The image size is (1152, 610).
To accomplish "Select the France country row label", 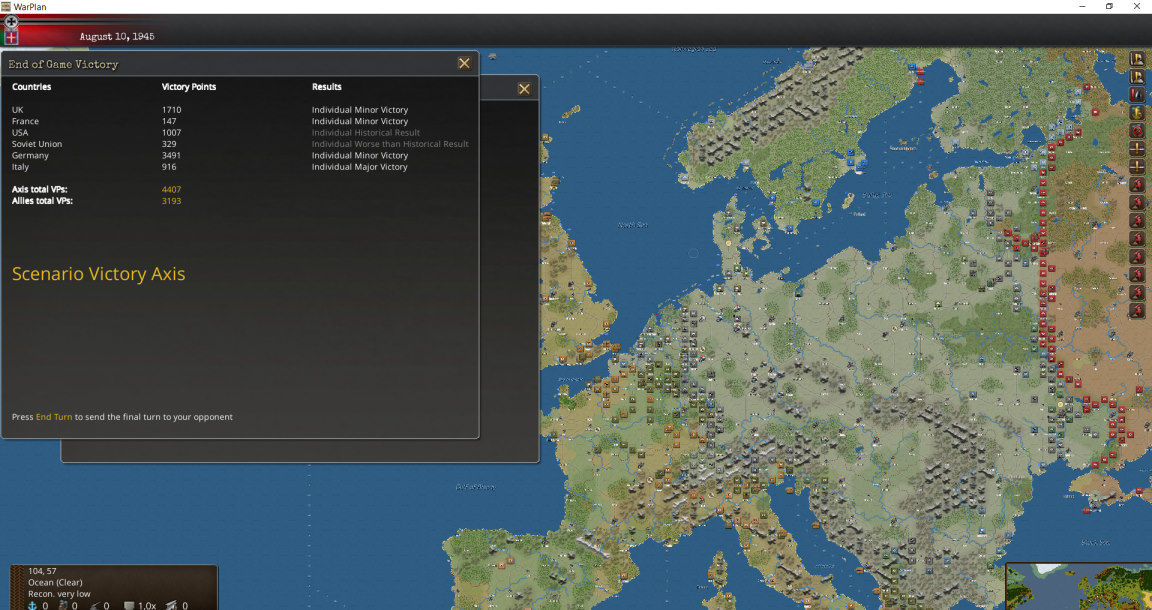I will tap(25, 121).
